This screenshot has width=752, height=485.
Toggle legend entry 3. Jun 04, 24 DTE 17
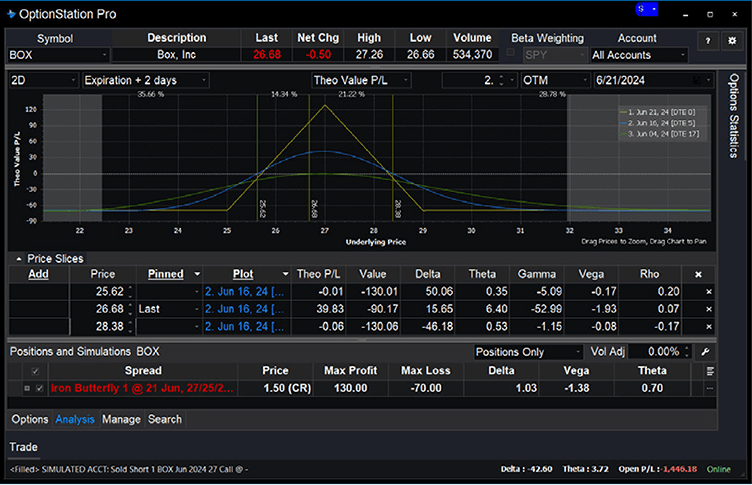tap(659, 134)
